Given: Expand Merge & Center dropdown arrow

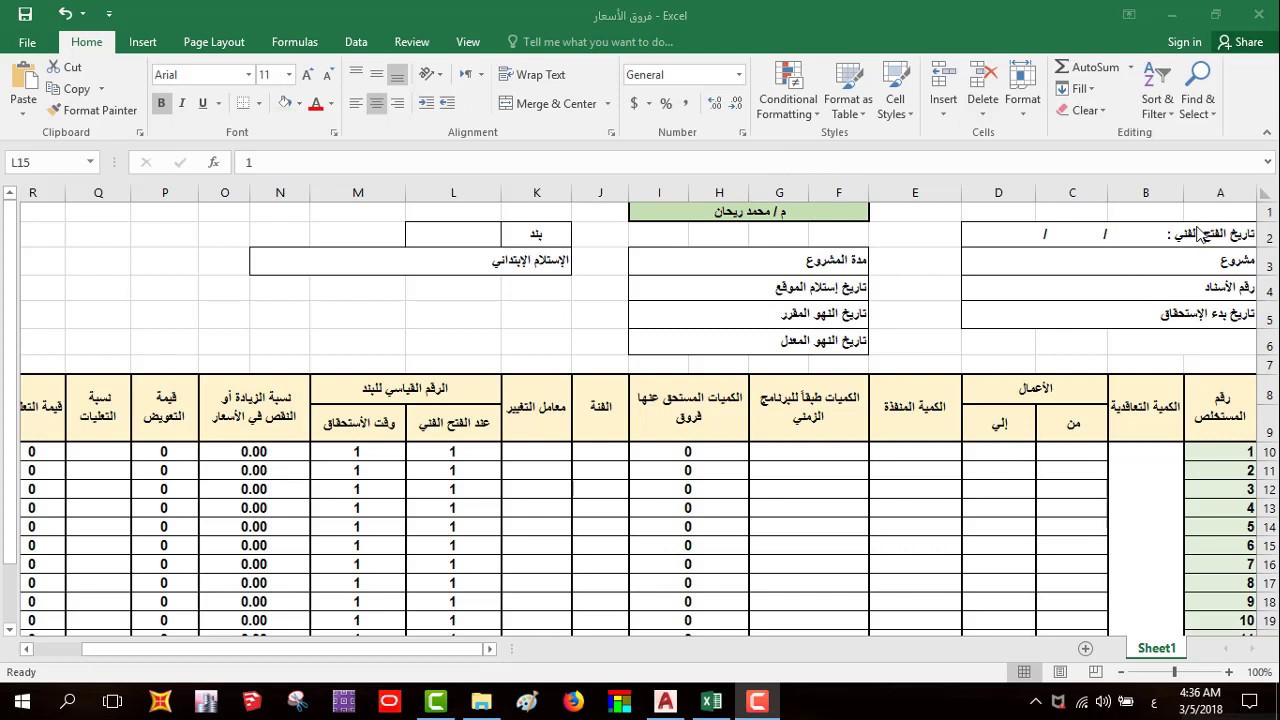Looking at the screenshot, I should pyautogui.click(x=608, y=104).
